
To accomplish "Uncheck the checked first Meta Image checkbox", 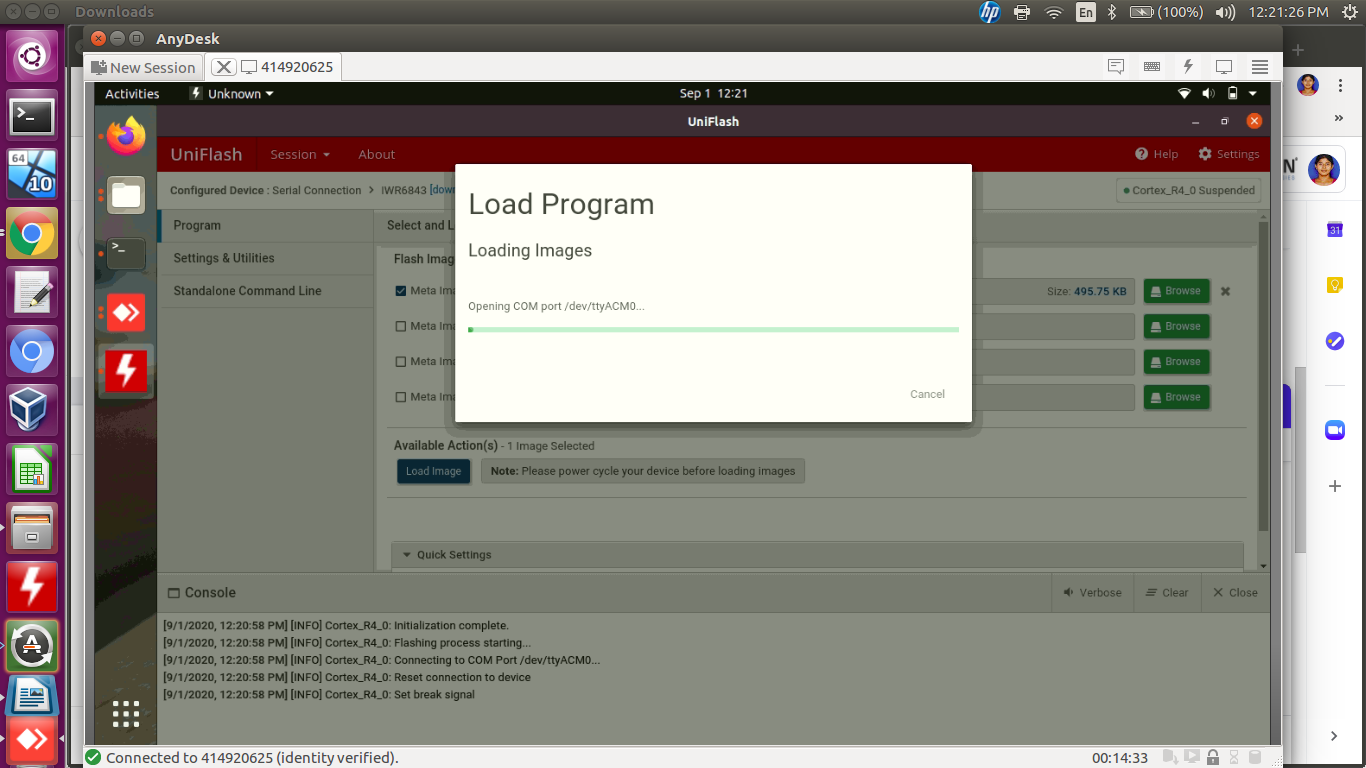I will point(401,291).
